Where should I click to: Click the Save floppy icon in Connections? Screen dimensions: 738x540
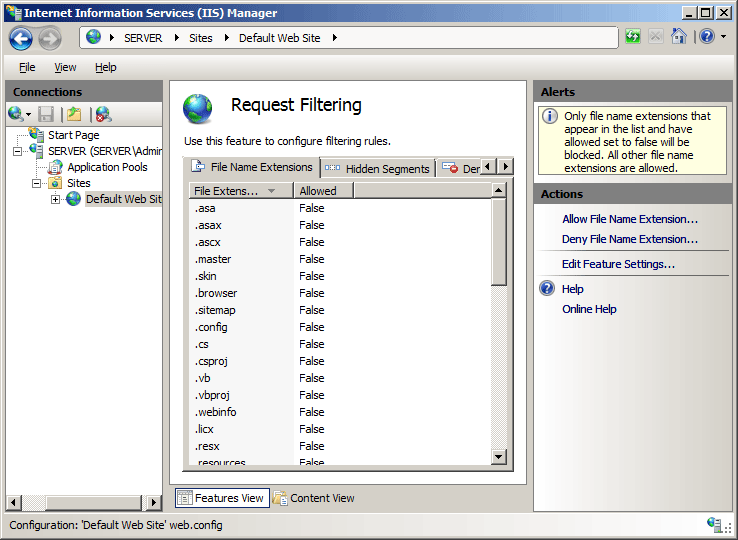click(46, 114)
